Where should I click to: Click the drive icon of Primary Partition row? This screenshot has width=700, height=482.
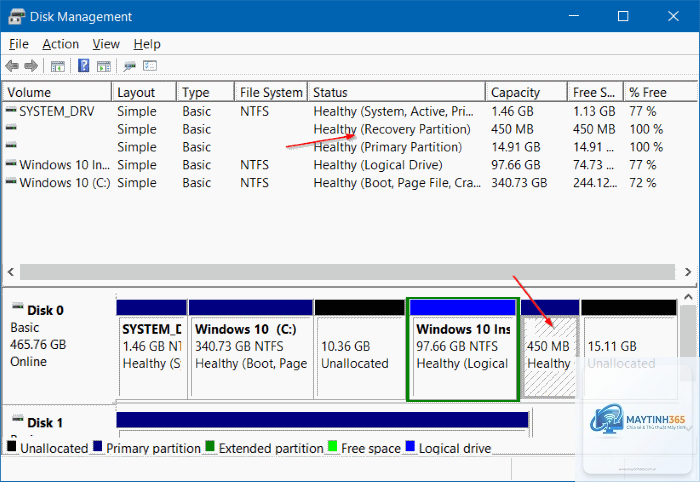click(11, 145)
